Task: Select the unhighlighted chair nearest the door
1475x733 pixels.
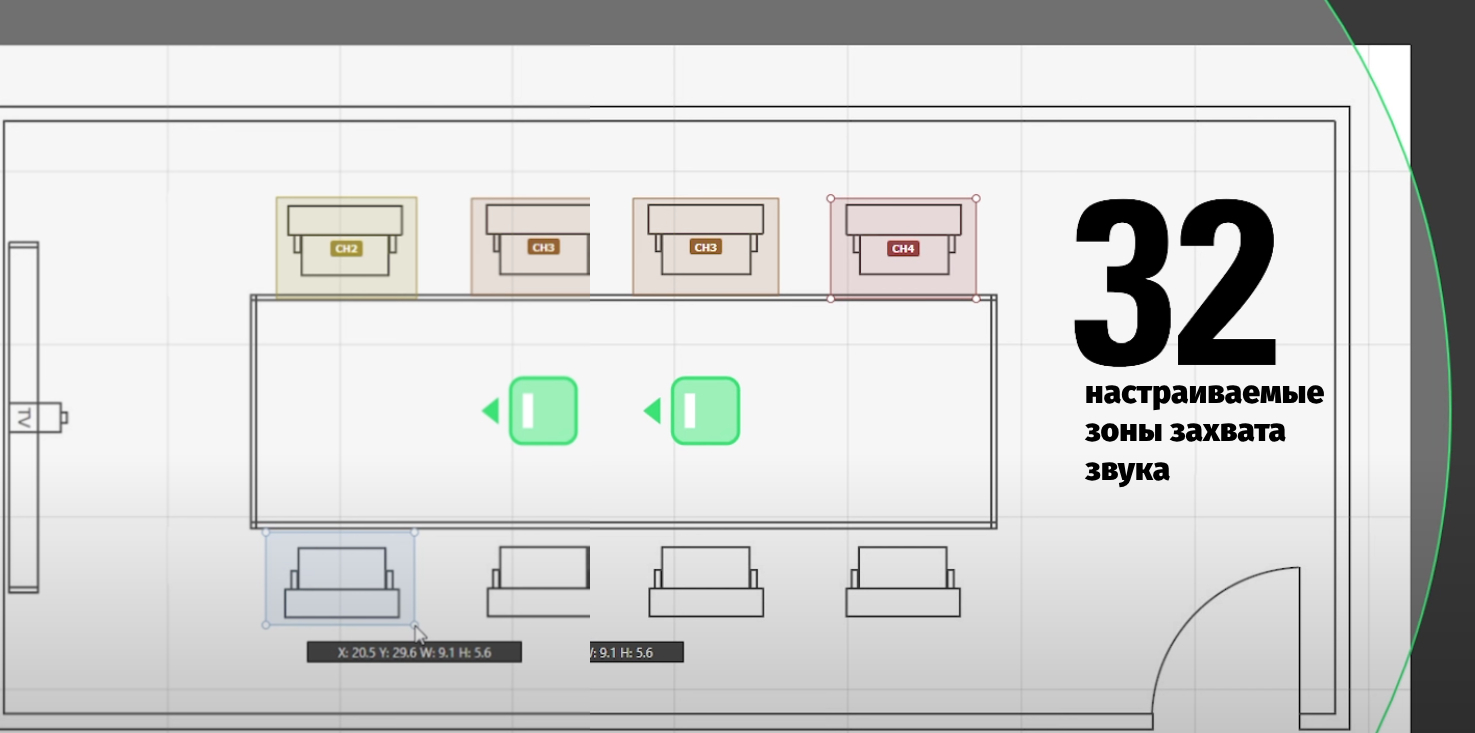Action: 903,581
